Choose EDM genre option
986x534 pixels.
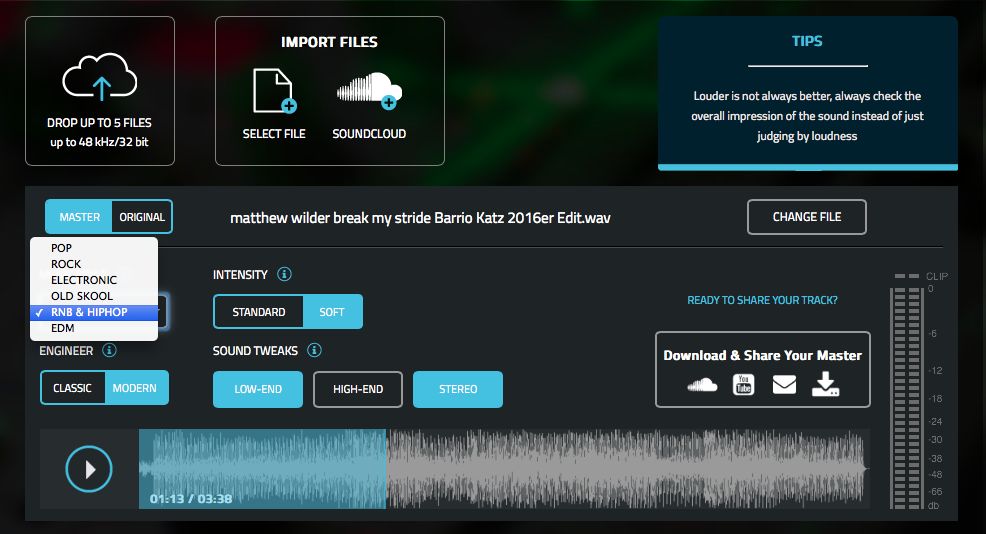(63, 328)
